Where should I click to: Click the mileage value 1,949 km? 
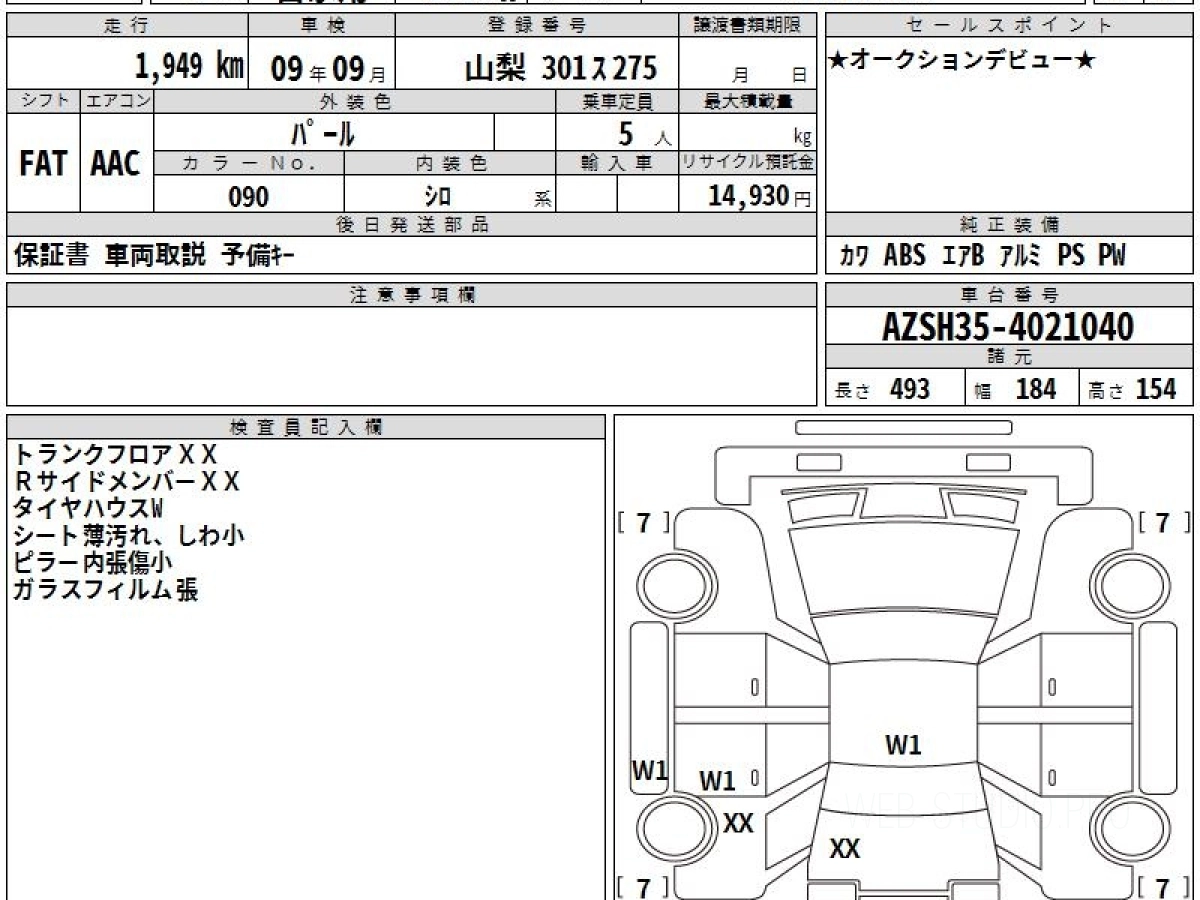tap(189, 67)
